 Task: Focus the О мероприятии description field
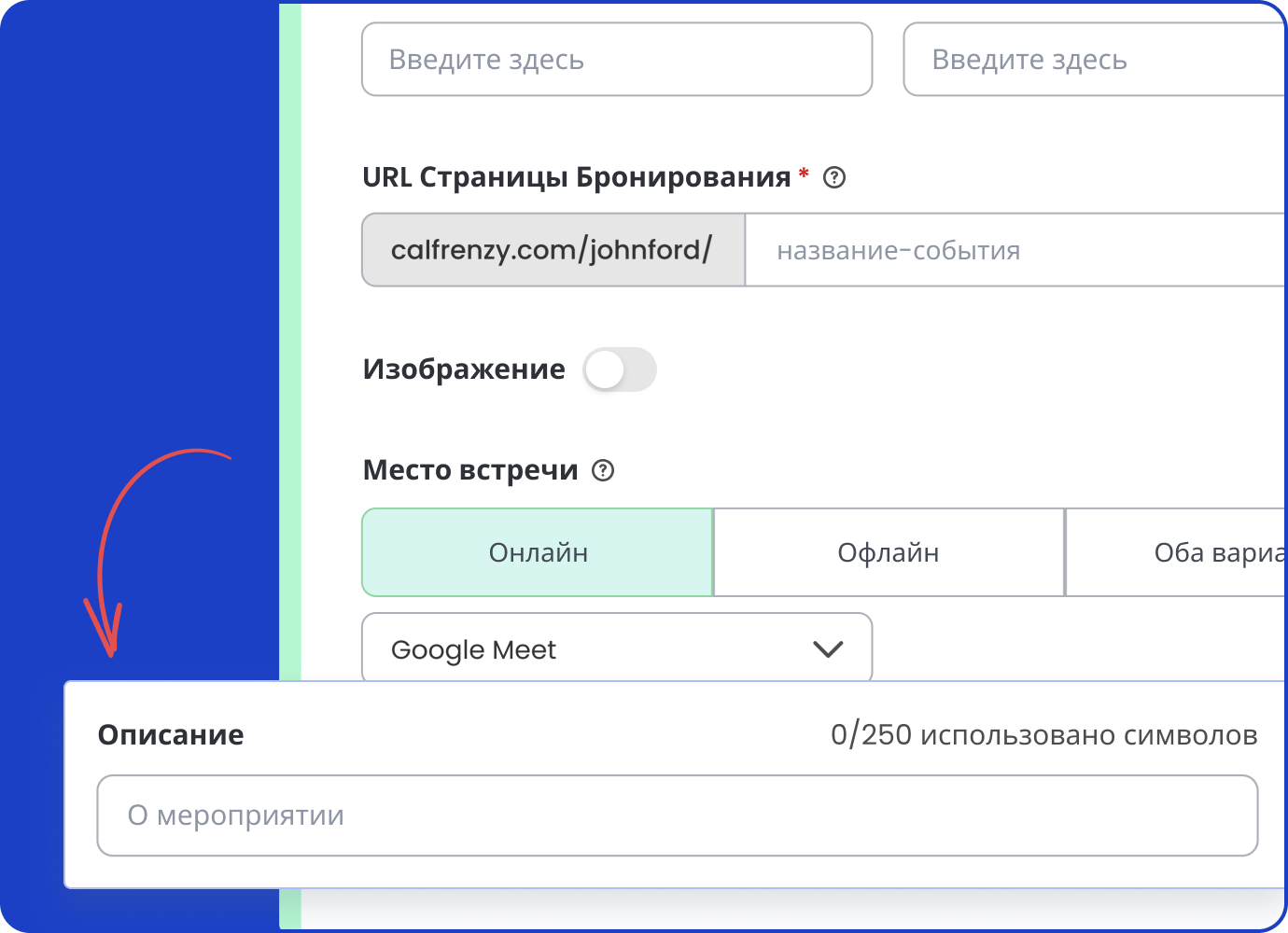tap(677, 815)
